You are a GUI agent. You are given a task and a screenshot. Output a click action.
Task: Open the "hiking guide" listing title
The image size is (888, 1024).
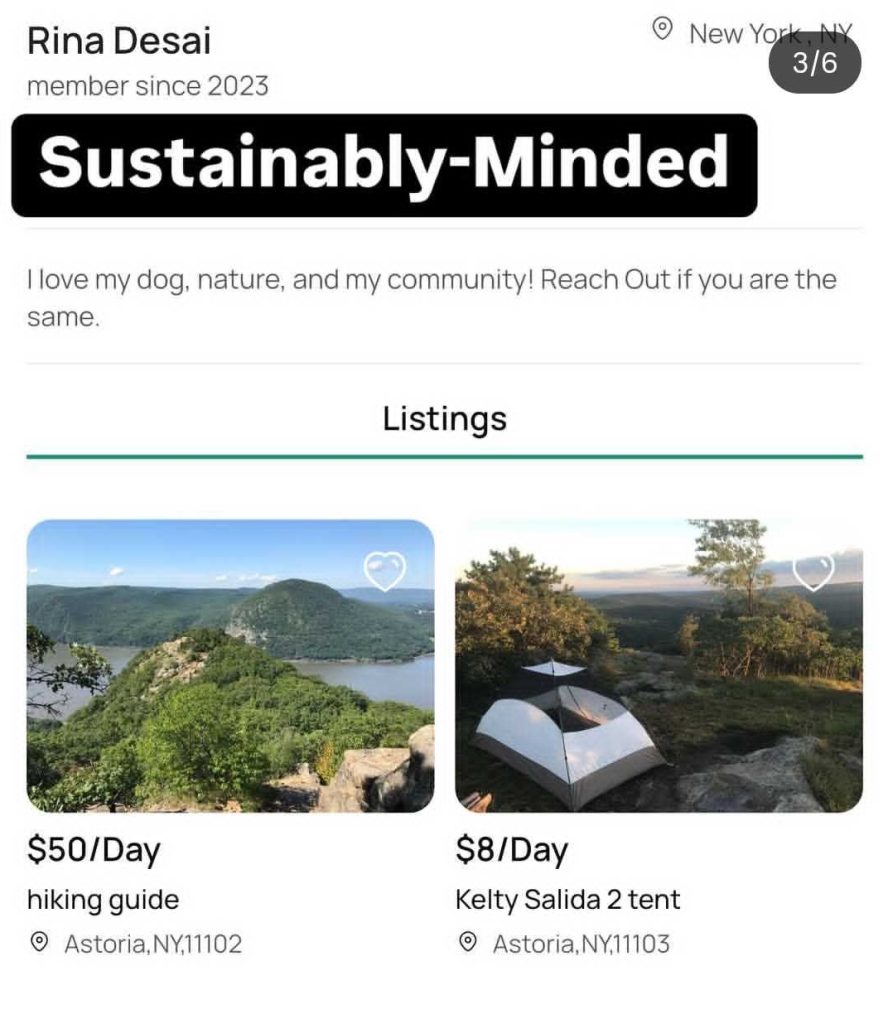[x=103, y=899]
